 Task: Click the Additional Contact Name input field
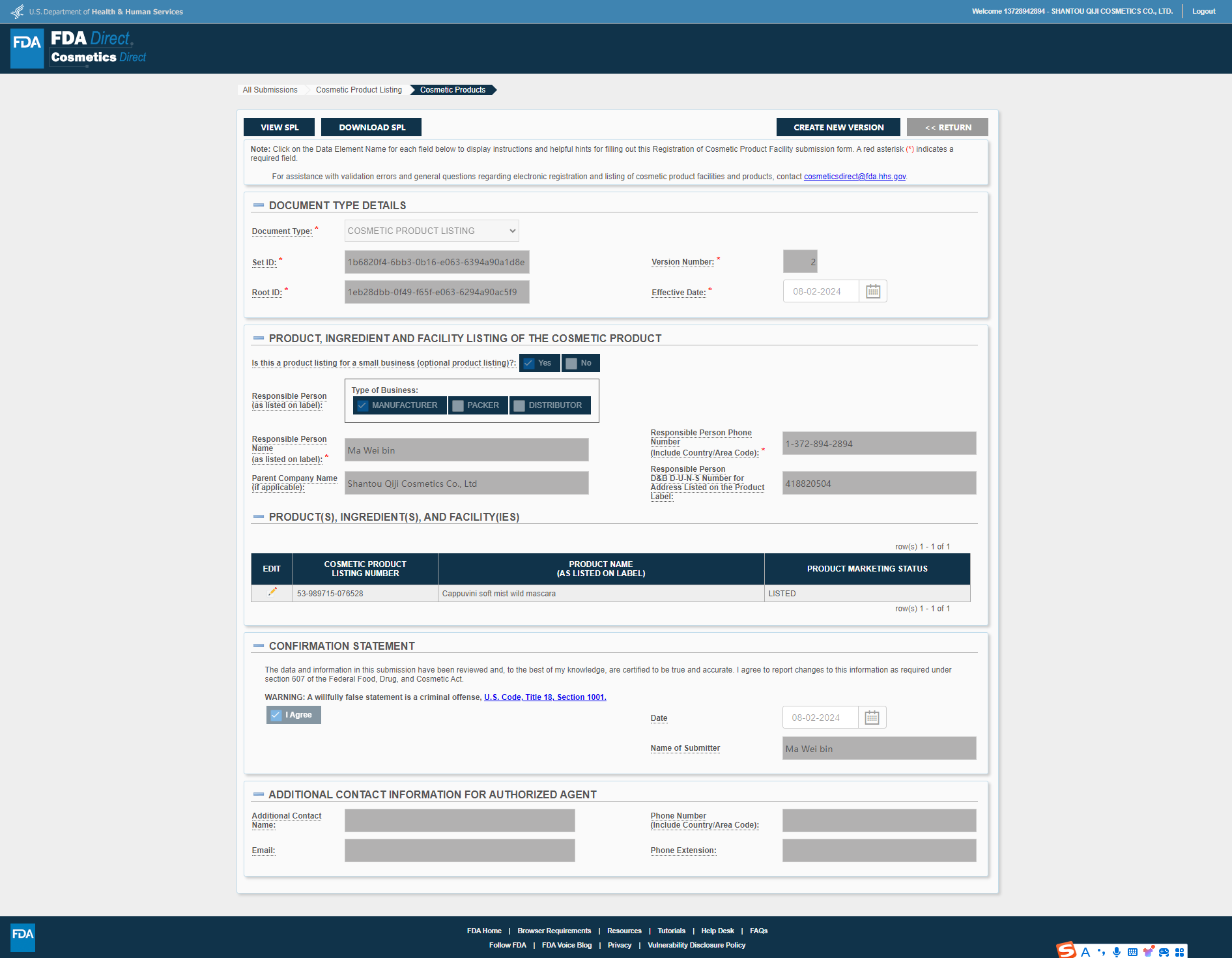(459, 820)
